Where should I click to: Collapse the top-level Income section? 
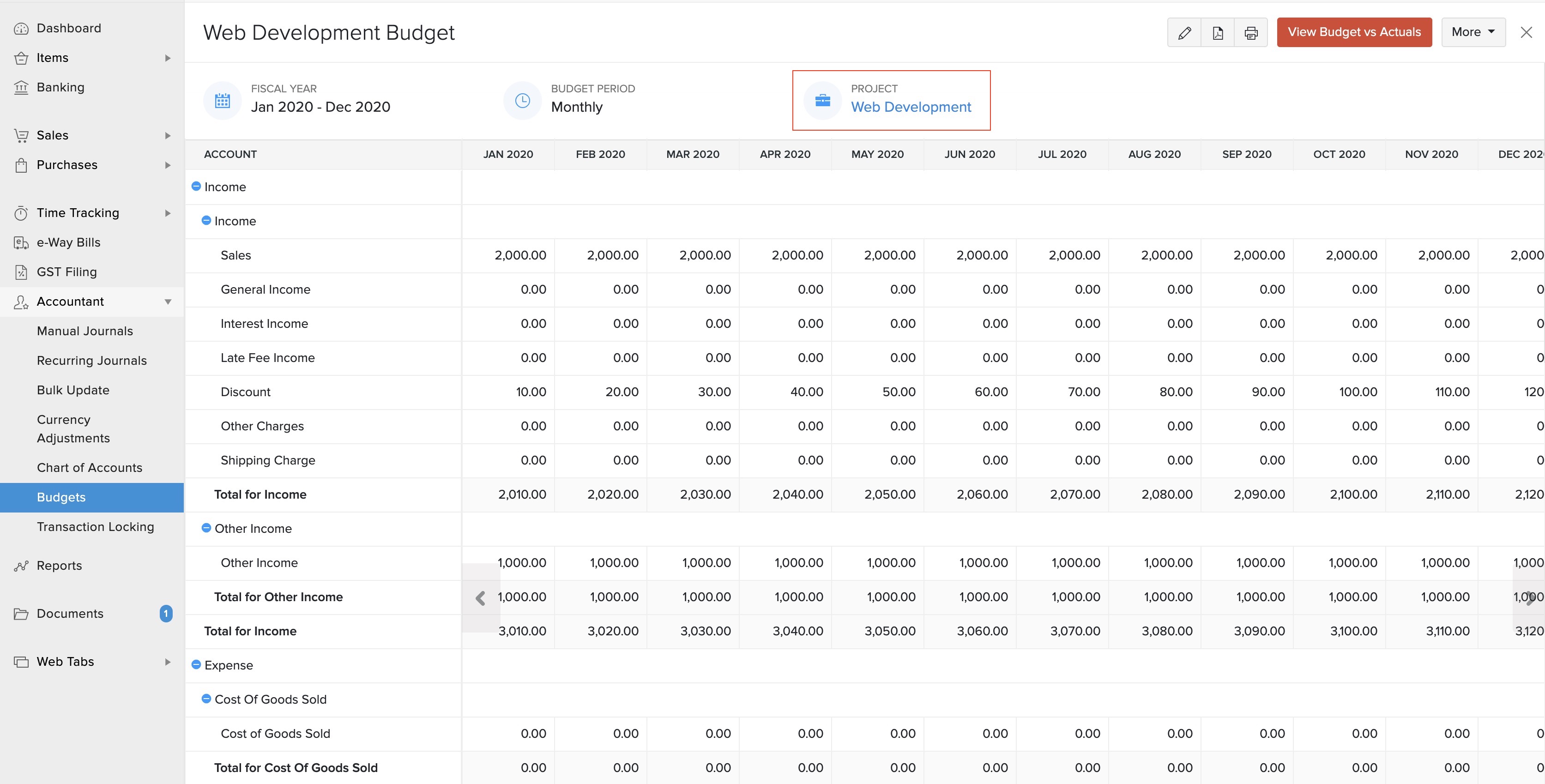tap(196, 187)
